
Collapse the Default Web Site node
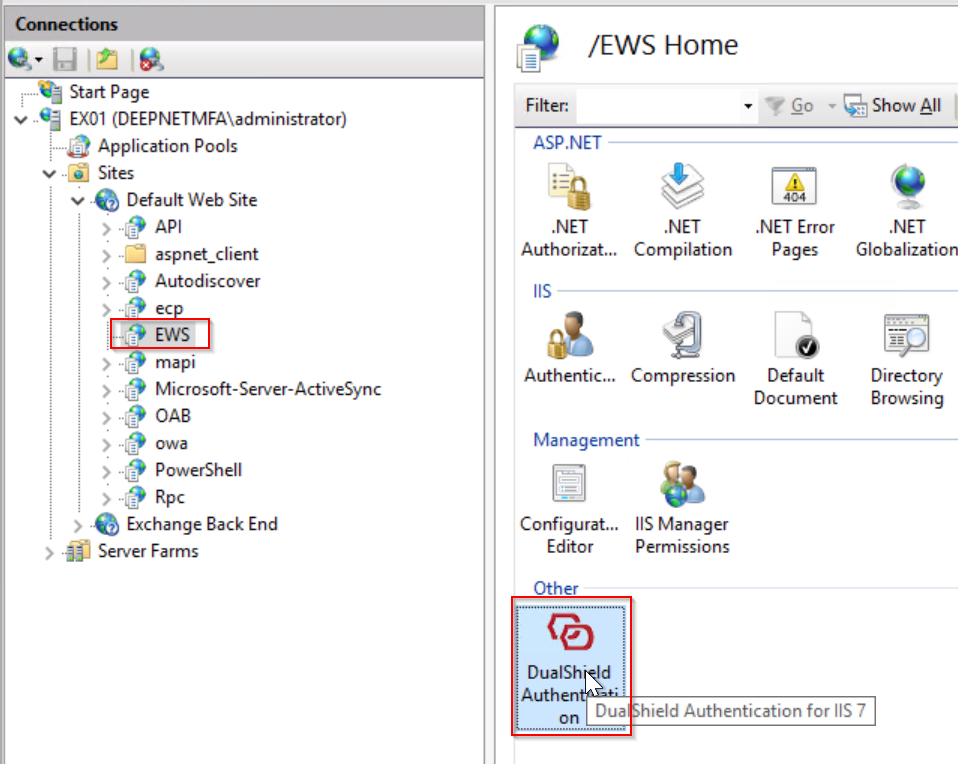(x=78, y=201)
